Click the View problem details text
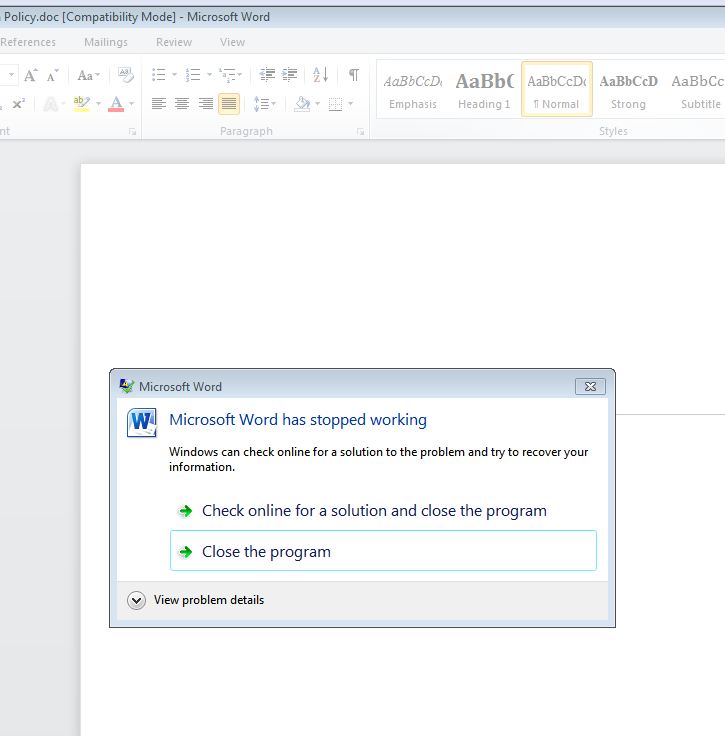The height and width of the screenshot is (736, 725). pos(209,600)
